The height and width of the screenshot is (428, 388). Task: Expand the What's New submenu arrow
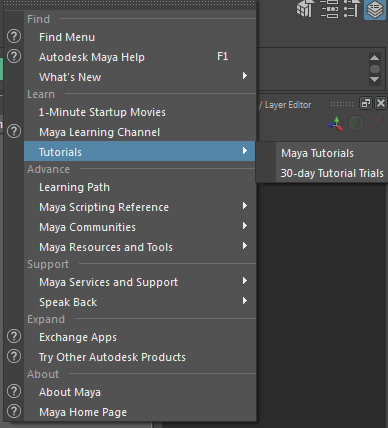(245, 76)
